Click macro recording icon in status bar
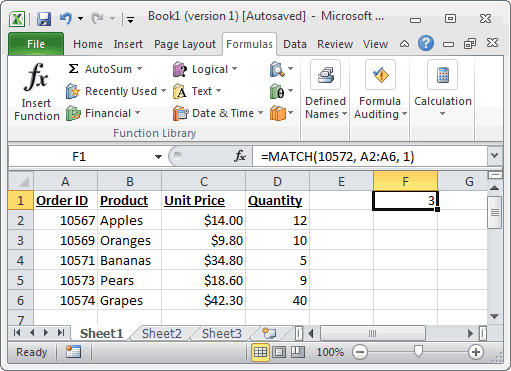The height and width of the screenshot is (371, 511). [x=73, y=352]
